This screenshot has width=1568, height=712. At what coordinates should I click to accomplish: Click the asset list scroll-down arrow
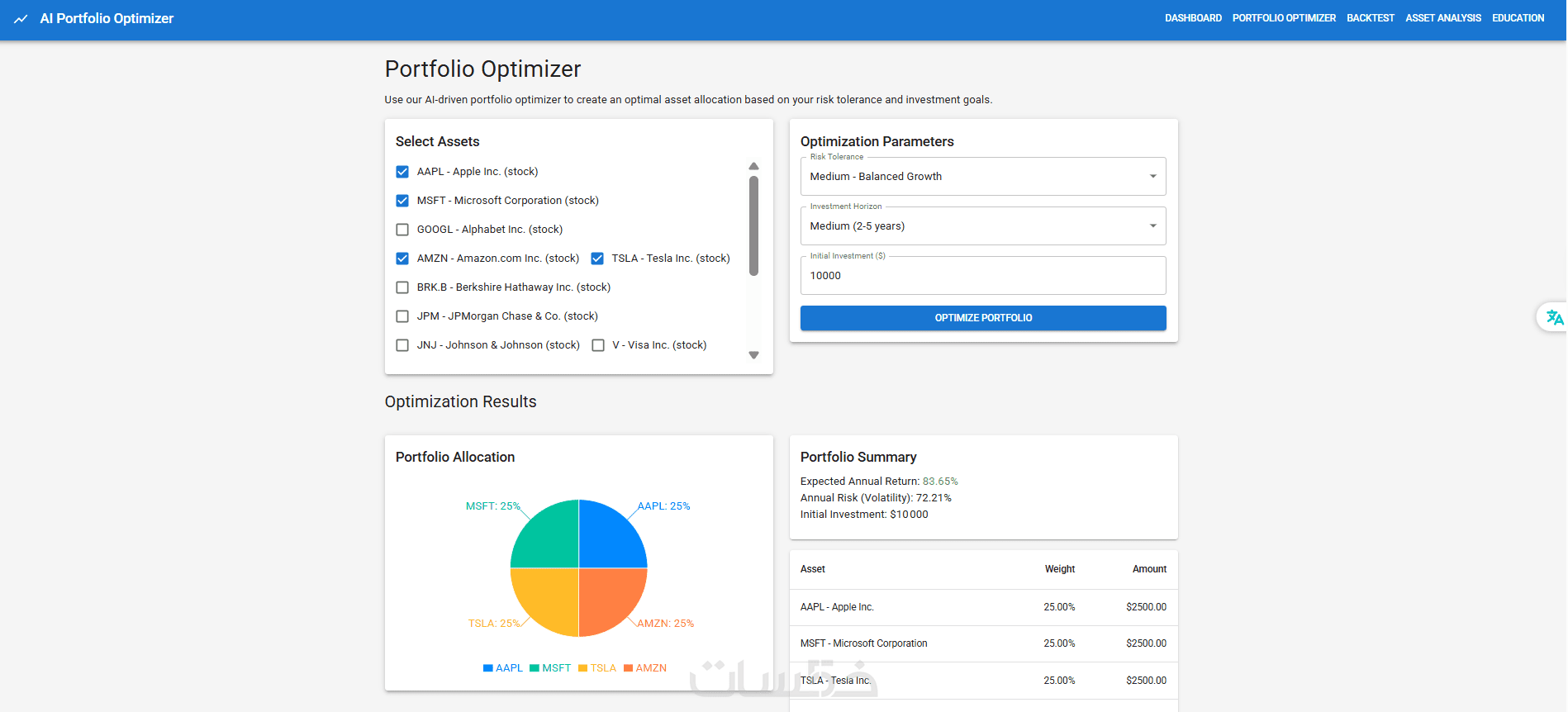tap(753, 355)
